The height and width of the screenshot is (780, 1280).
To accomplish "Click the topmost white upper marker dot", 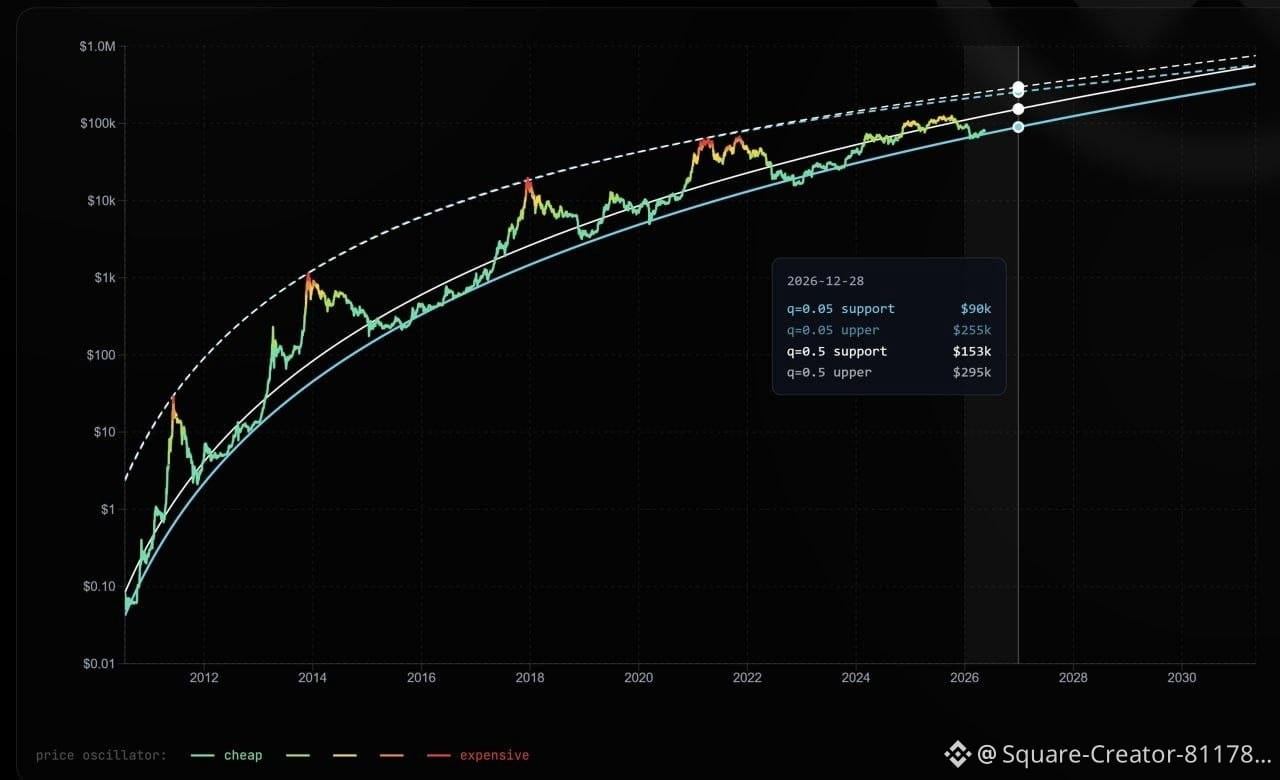I will coord(1018,87).
